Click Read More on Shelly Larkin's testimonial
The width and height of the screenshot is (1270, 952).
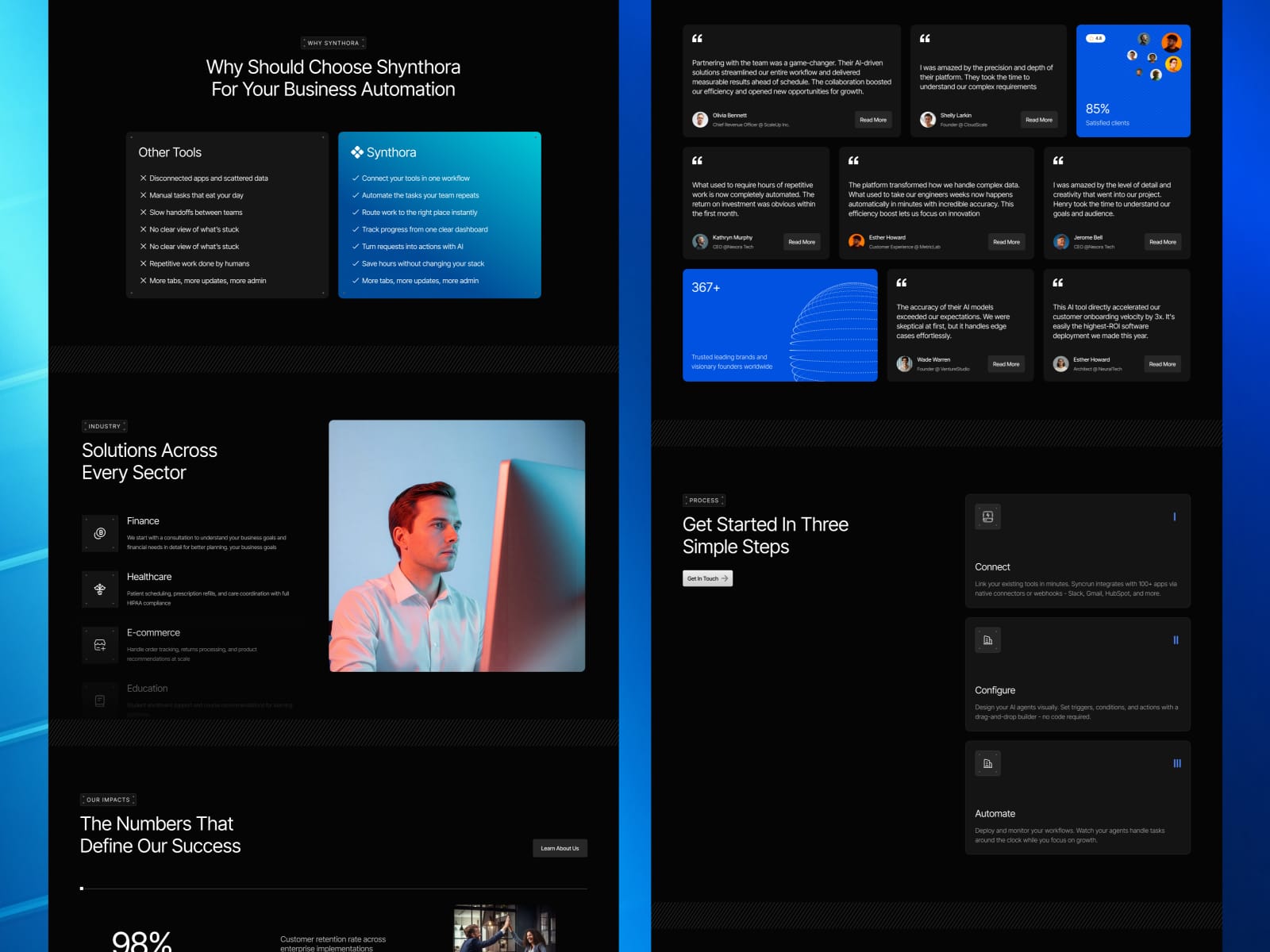click(x=1039, y=120)
